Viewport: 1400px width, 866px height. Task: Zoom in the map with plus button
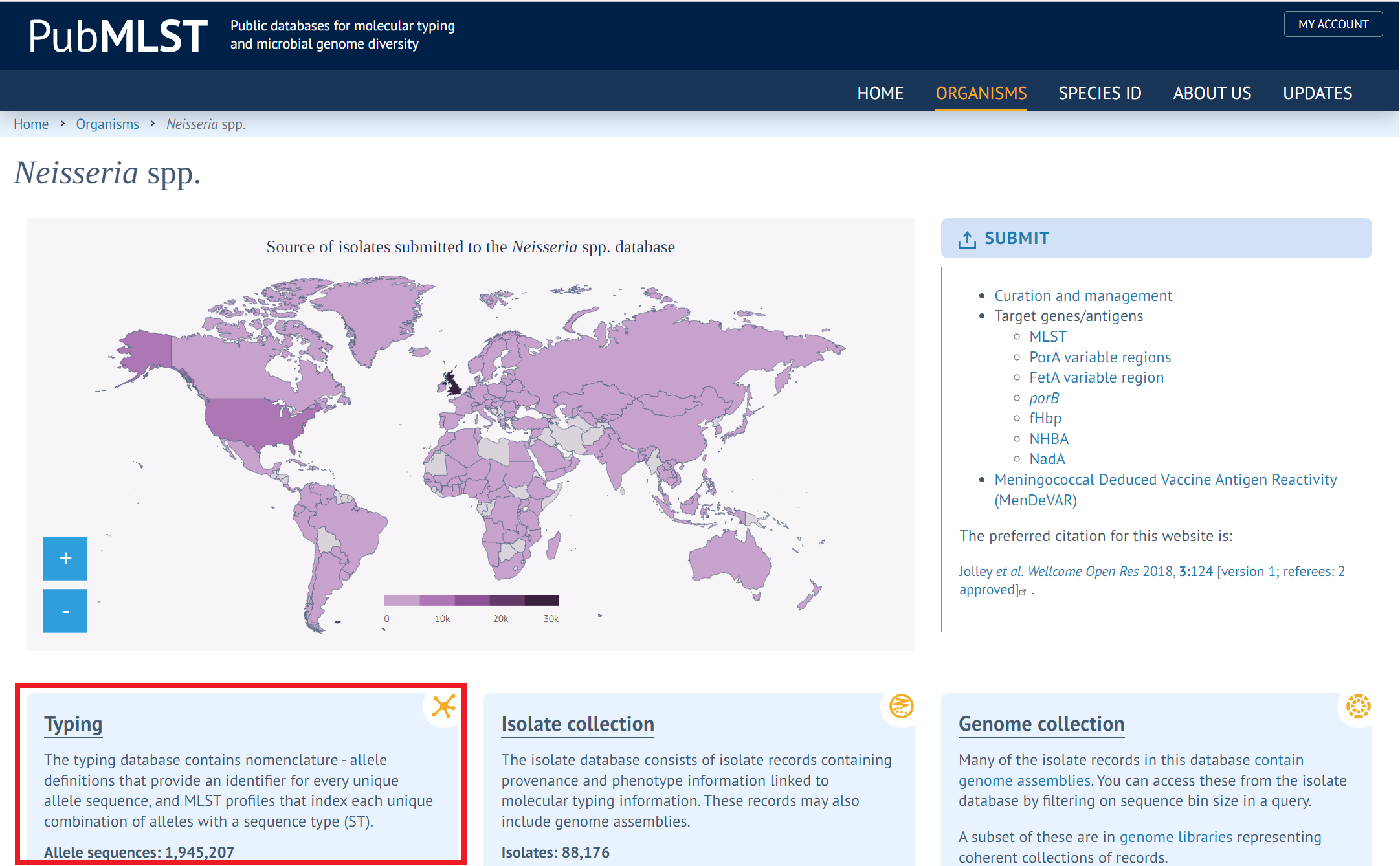coord(65,559)
